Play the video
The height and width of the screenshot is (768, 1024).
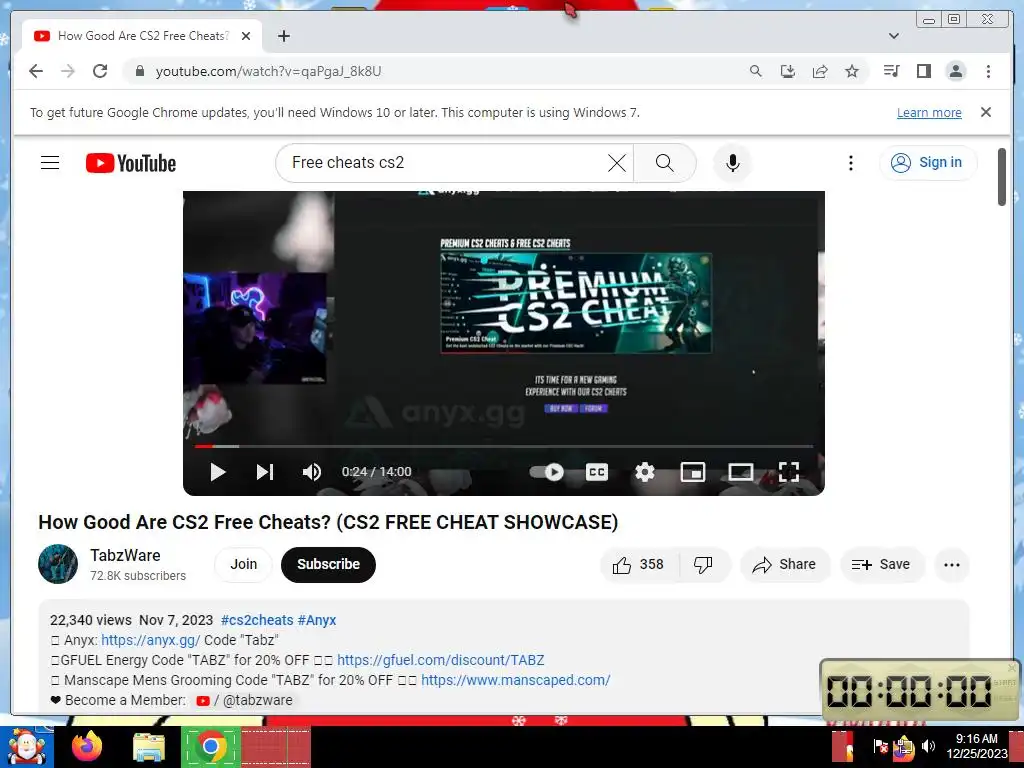point(217,472)
